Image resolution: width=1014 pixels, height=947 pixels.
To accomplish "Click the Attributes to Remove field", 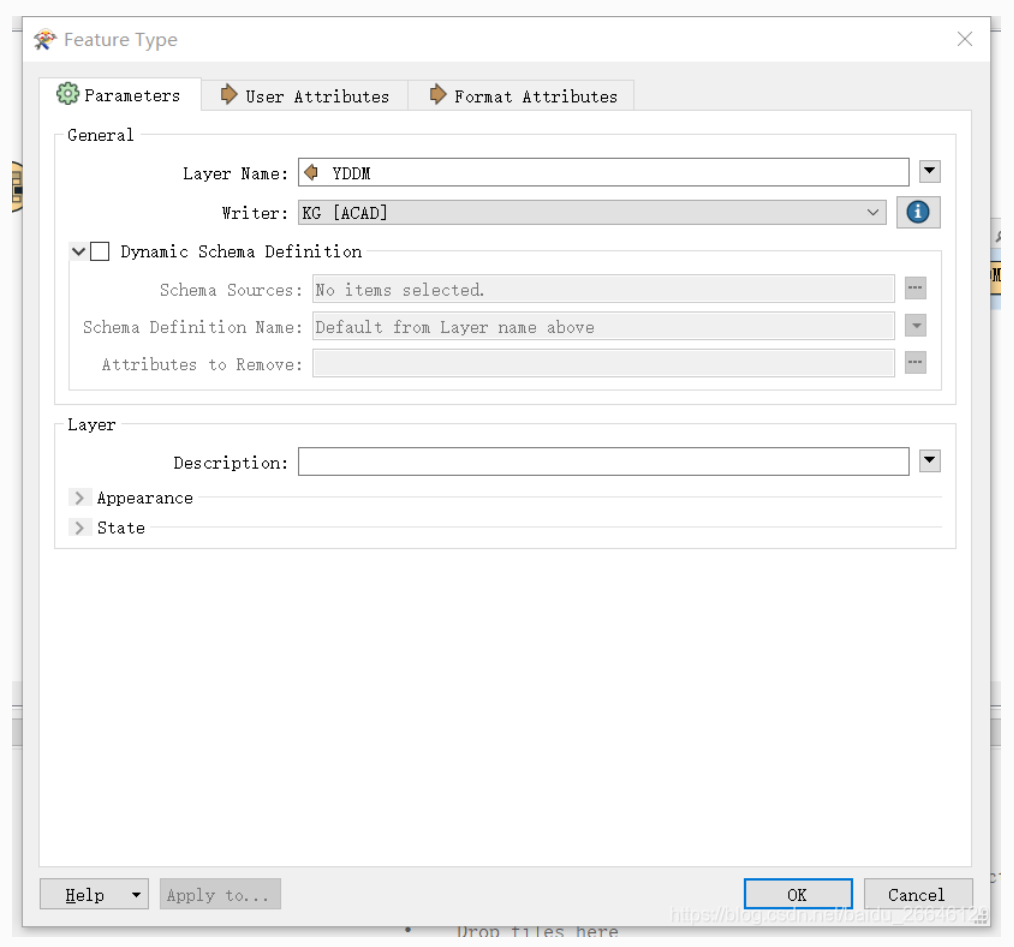I will point(603,363).
